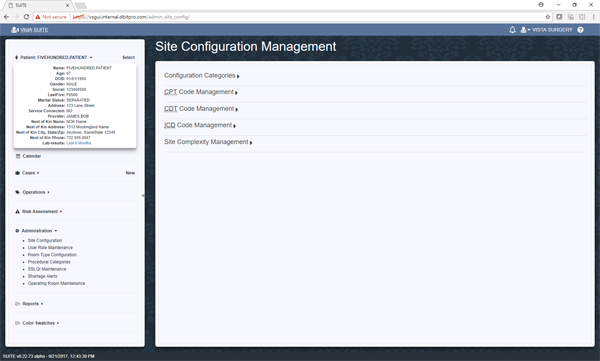Click the Color Swatches folder icon
The image size is (600, 361).
(x=17, y=323)
